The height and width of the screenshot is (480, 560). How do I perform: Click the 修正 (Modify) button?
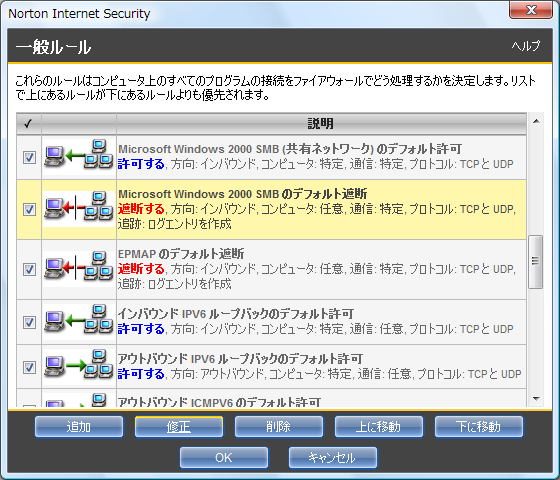(179, 426)
